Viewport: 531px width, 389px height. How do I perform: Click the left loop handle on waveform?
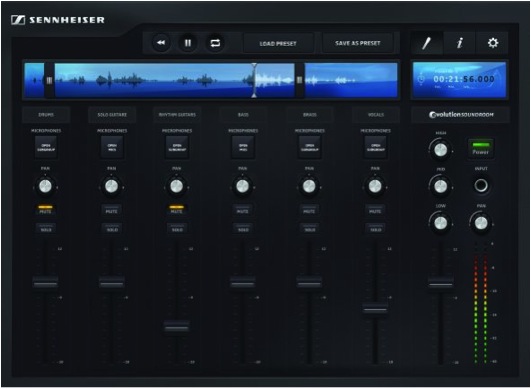(x=49, y=80)
